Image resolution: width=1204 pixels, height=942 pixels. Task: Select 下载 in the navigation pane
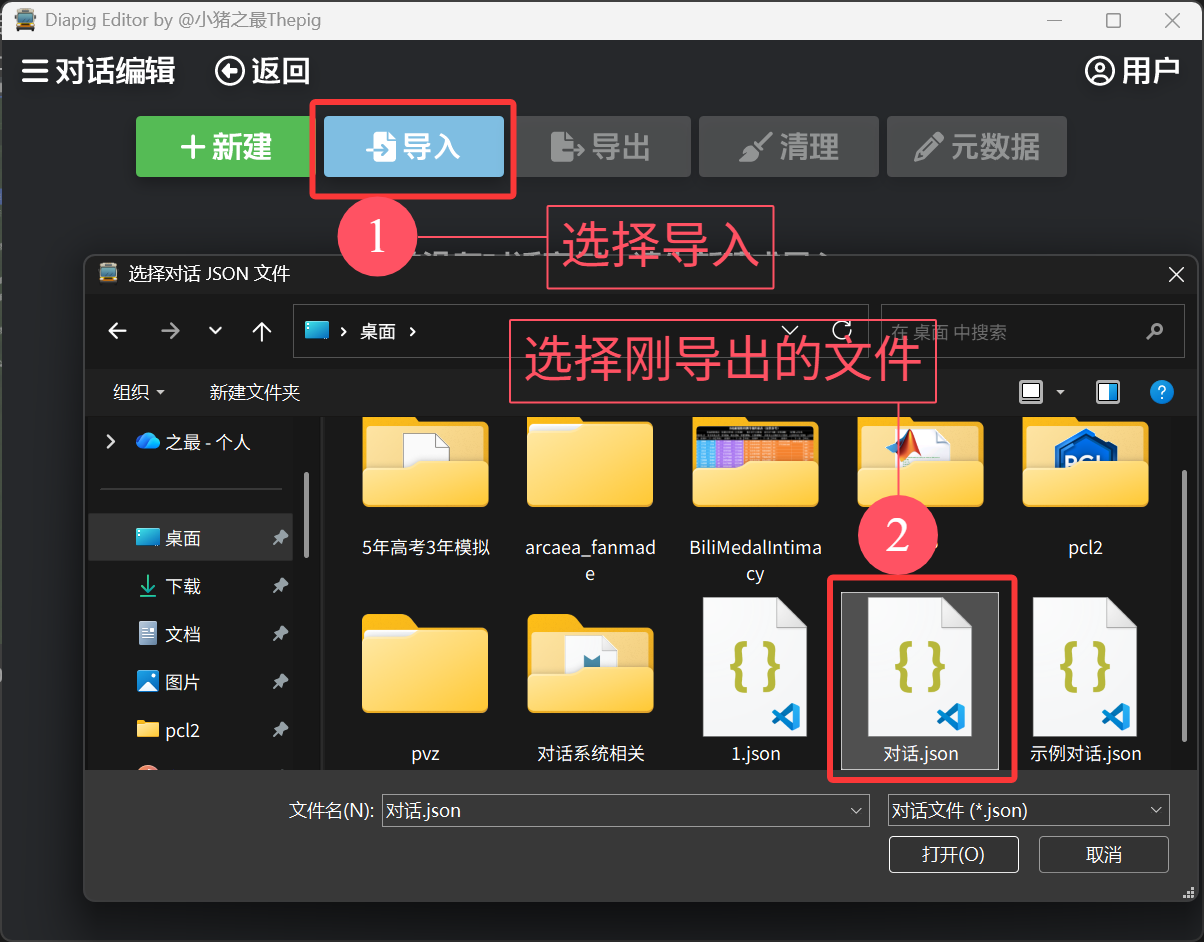click(x=183, y=586)
